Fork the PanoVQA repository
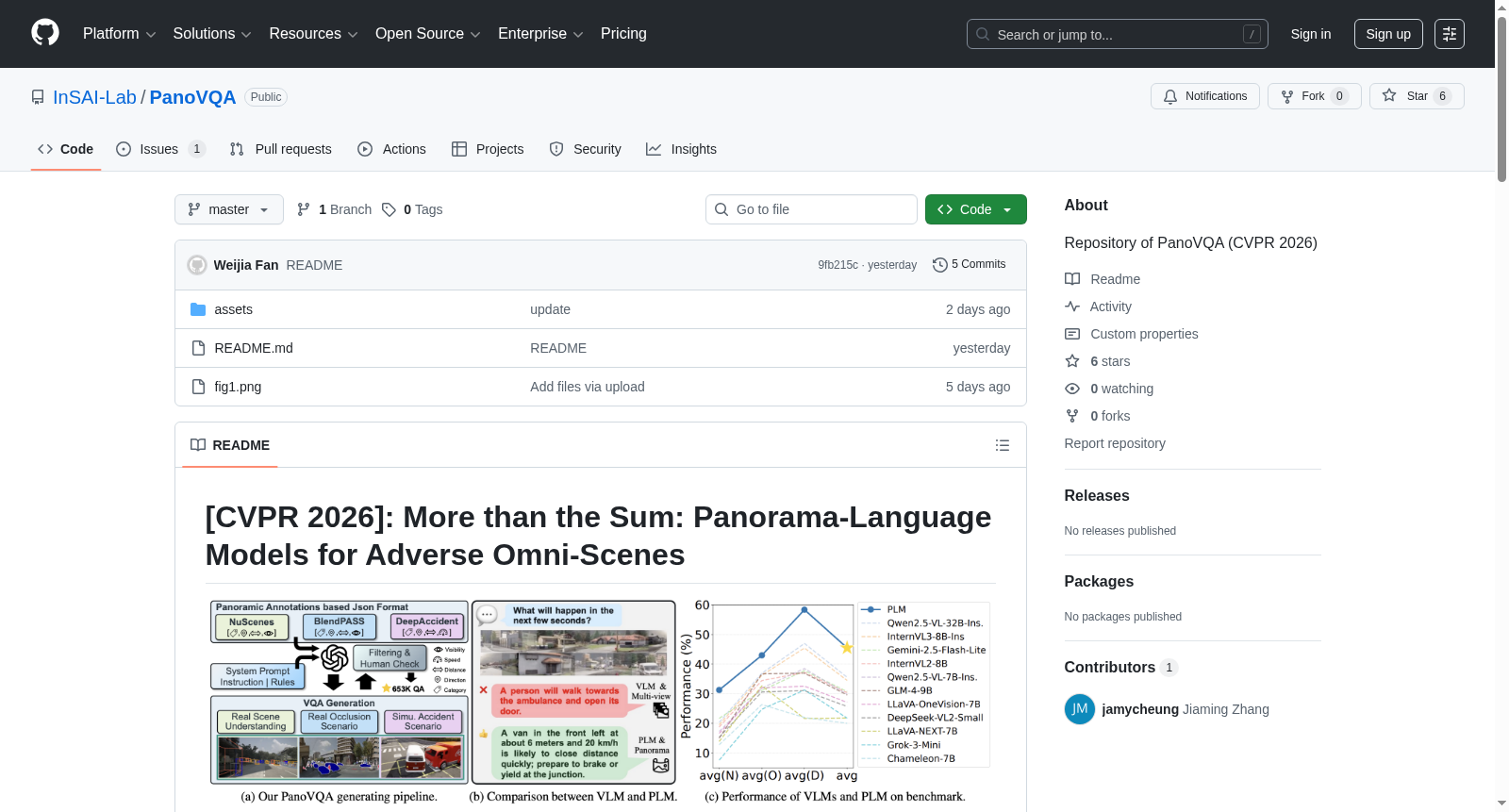 click(x=1314, y=96)
